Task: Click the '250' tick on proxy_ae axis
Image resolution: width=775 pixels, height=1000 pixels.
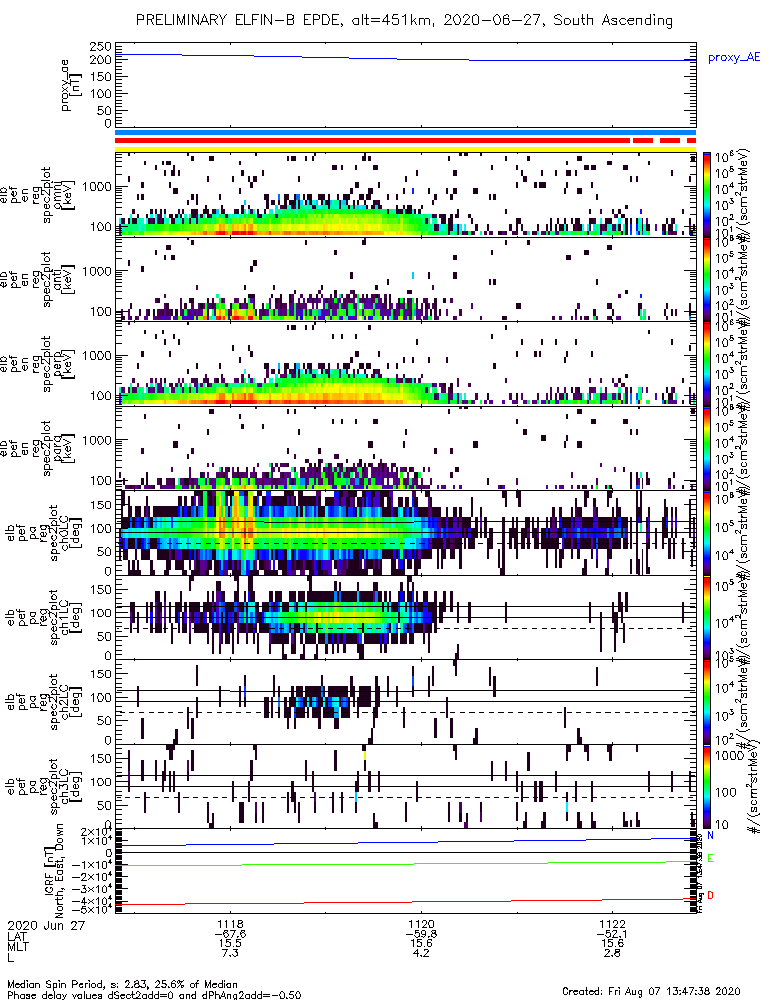Action: tap(103, 47)
